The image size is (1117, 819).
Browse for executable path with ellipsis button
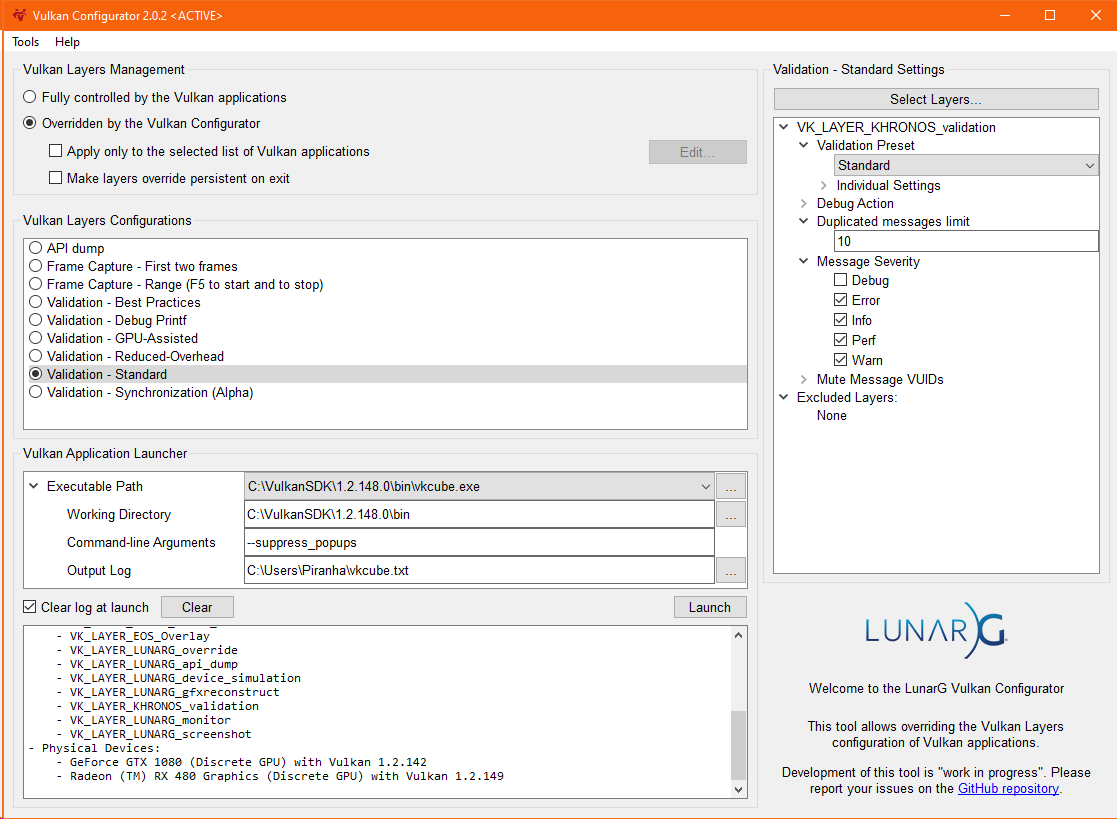click(x=731, y=487)
